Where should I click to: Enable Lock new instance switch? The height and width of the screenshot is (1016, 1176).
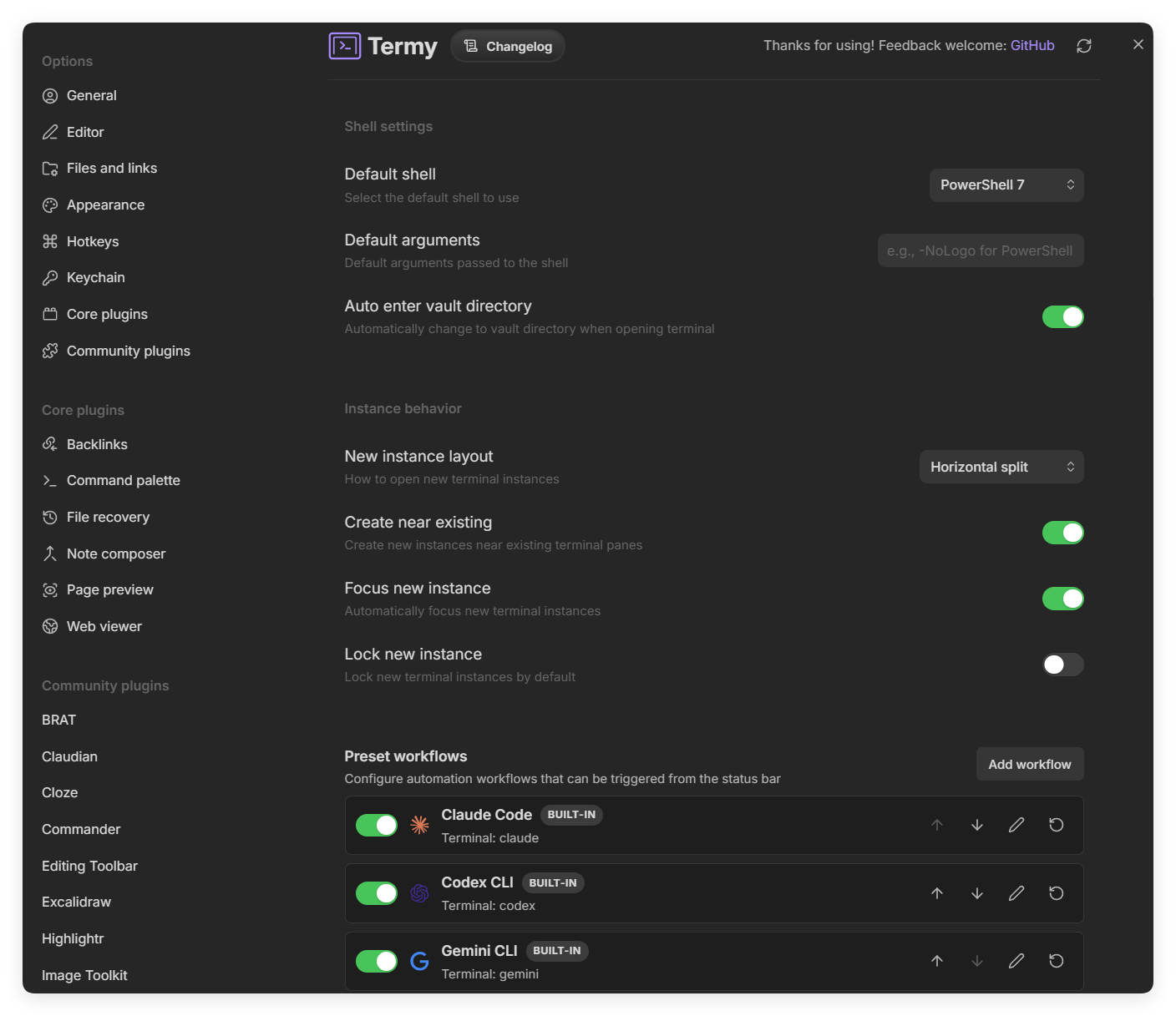pos(1063,665)
